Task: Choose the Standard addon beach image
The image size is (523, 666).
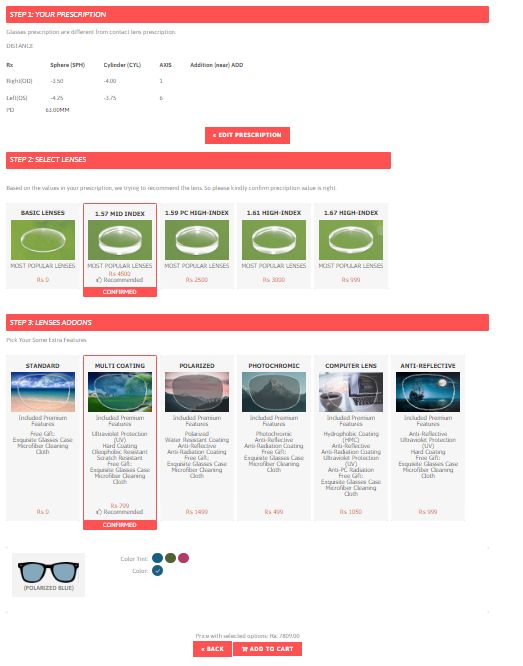Action: tap(43, 392)
